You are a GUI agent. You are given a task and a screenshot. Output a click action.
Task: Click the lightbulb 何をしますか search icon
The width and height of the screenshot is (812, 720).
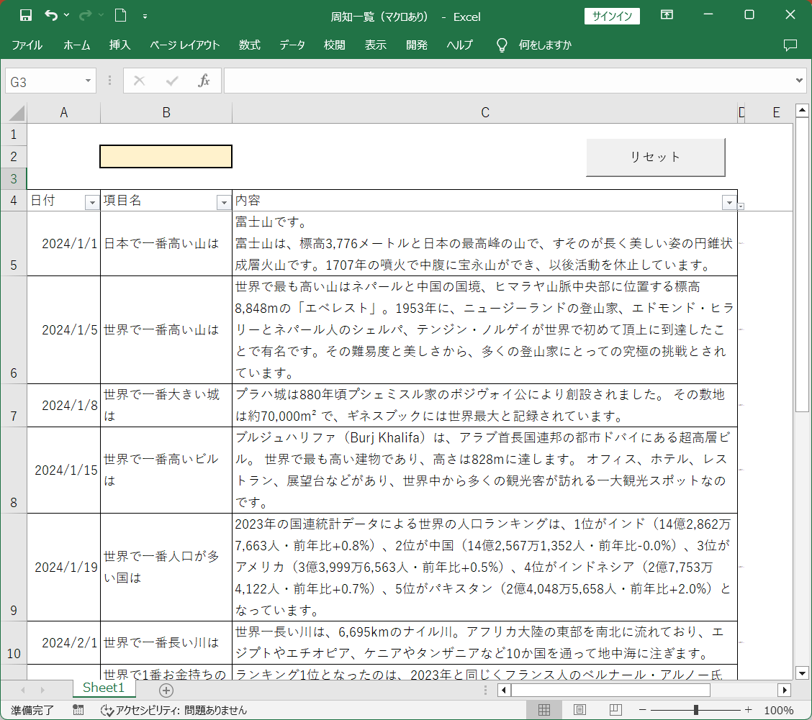(x=502, y=45)
